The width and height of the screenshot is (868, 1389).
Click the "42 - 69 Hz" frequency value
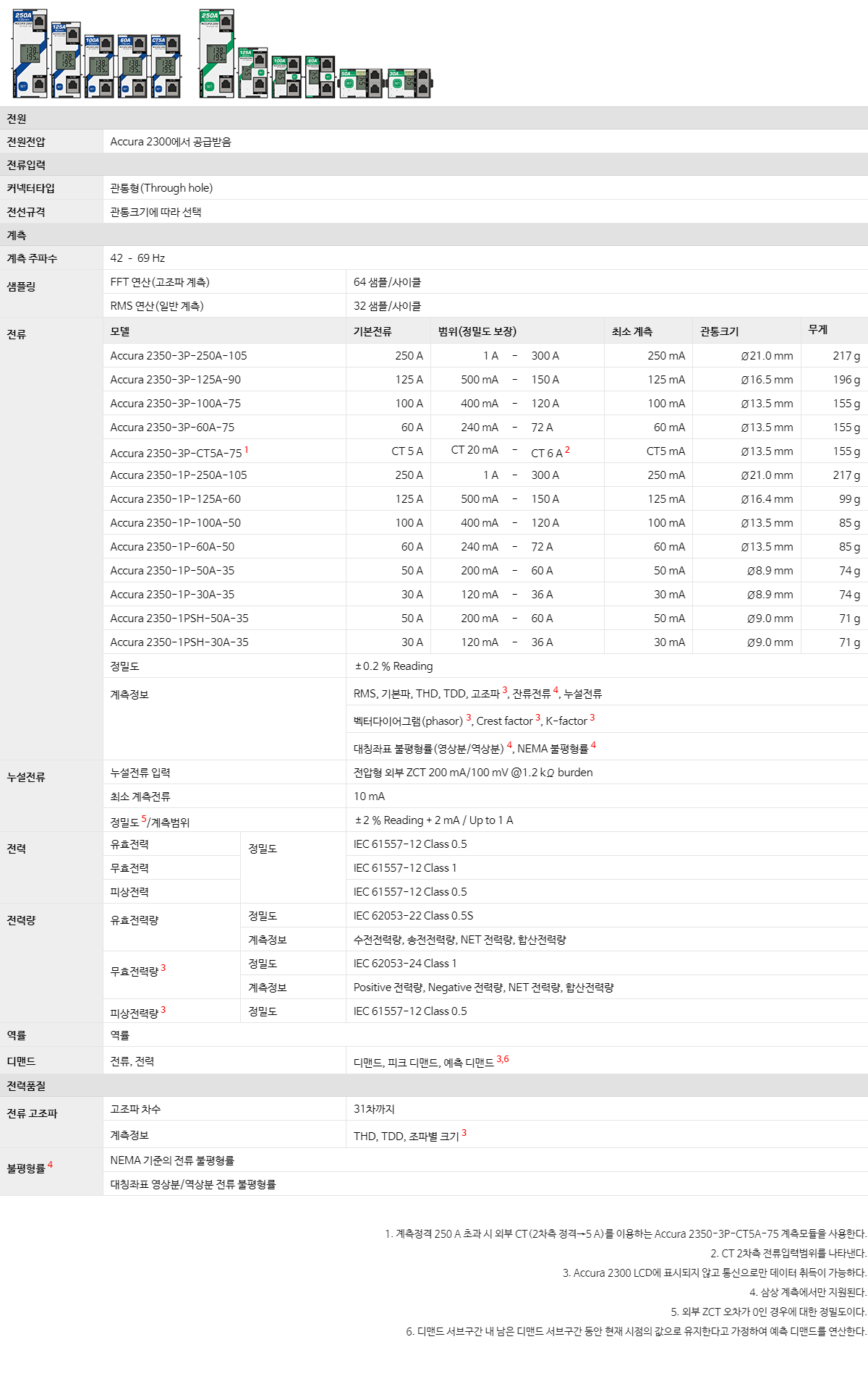(x=137, y=258)
